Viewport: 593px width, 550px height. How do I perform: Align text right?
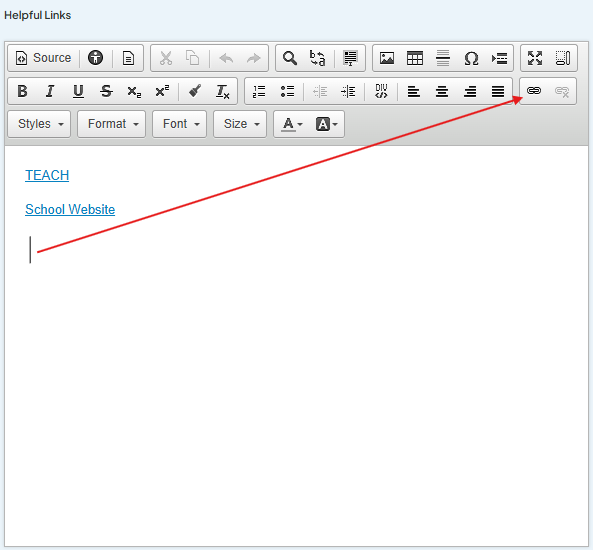click(470, 91)
